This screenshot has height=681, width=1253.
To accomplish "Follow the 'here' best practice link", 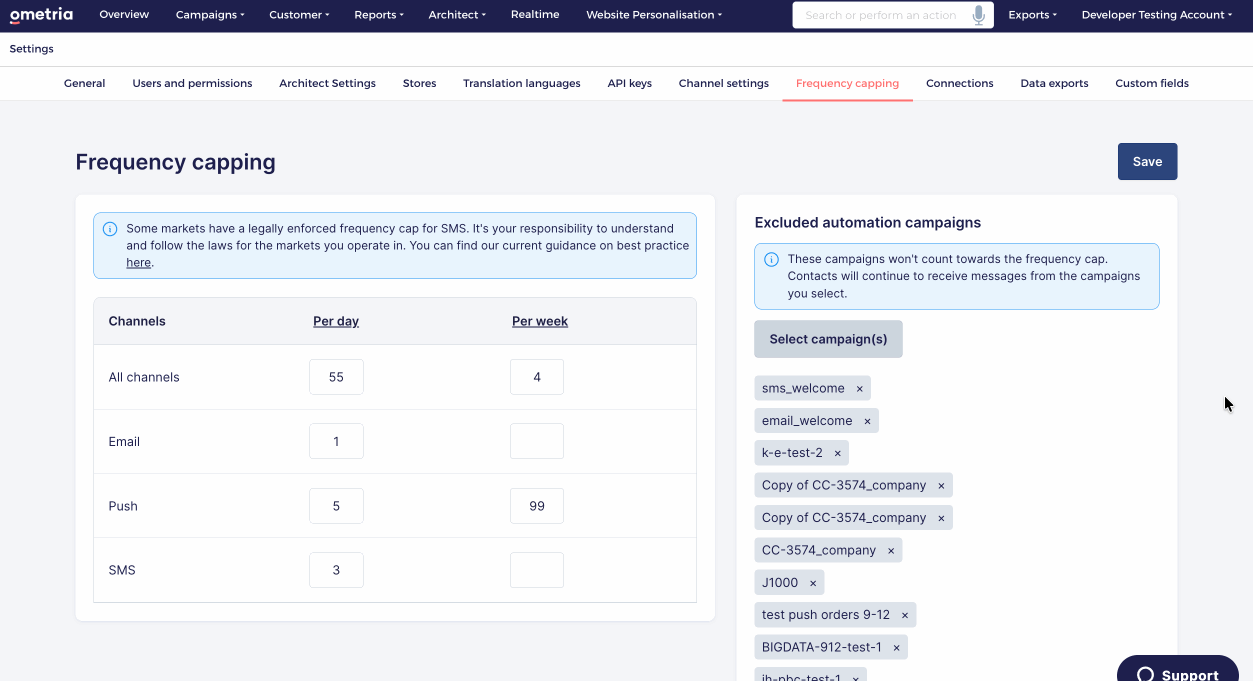I will coord(138,263).
